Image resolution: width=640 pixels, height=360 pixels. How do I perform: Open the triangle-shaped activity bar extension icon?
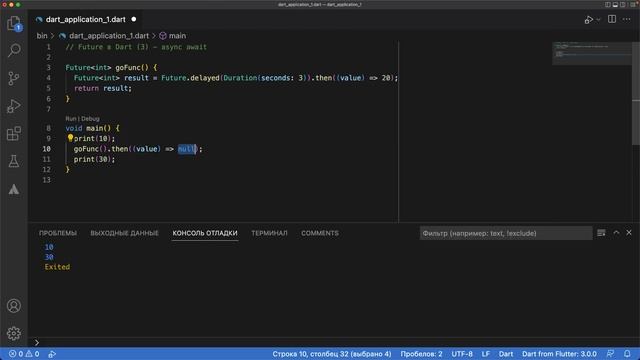point(14,189)
